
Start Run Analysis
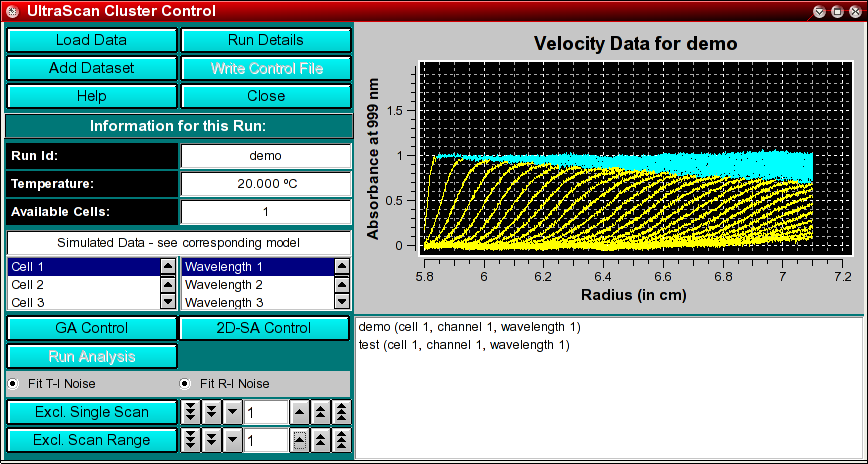pyautogui.click(x=92, y=356)
